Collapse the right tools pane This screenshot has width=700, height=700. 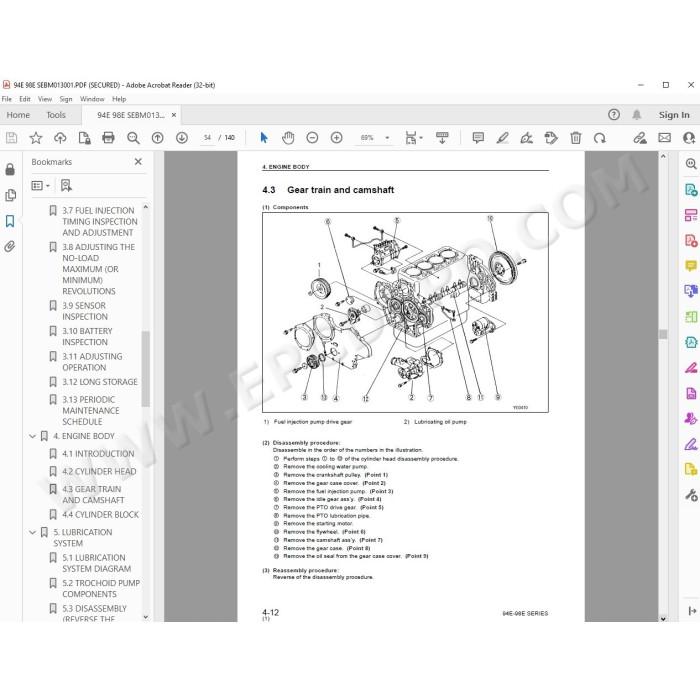coord(692,611)
